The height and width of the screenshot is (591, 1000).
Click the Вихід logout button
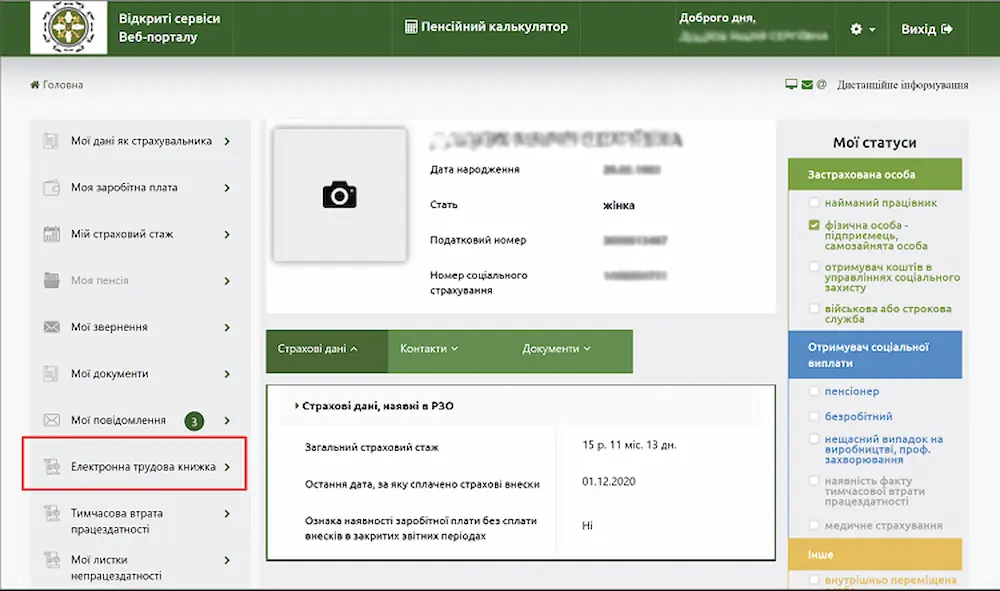[x=926, y=29]
